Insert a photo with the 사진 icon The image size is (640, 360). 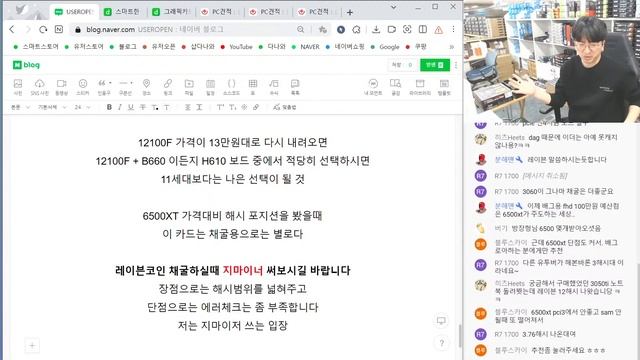point(18,87)
